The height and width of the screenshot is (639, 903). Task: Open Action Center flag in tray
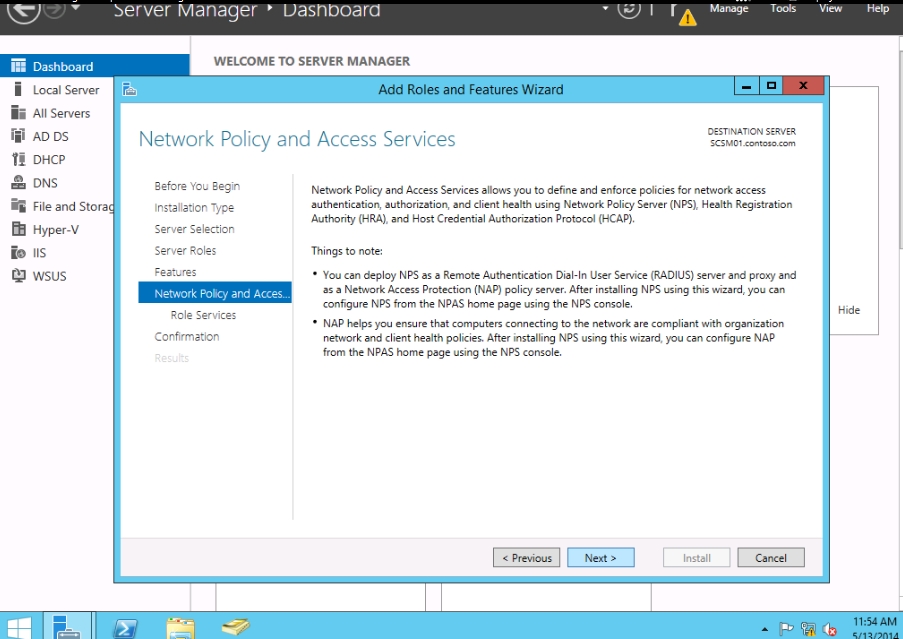pyautogui.click(x=786, y=629)
